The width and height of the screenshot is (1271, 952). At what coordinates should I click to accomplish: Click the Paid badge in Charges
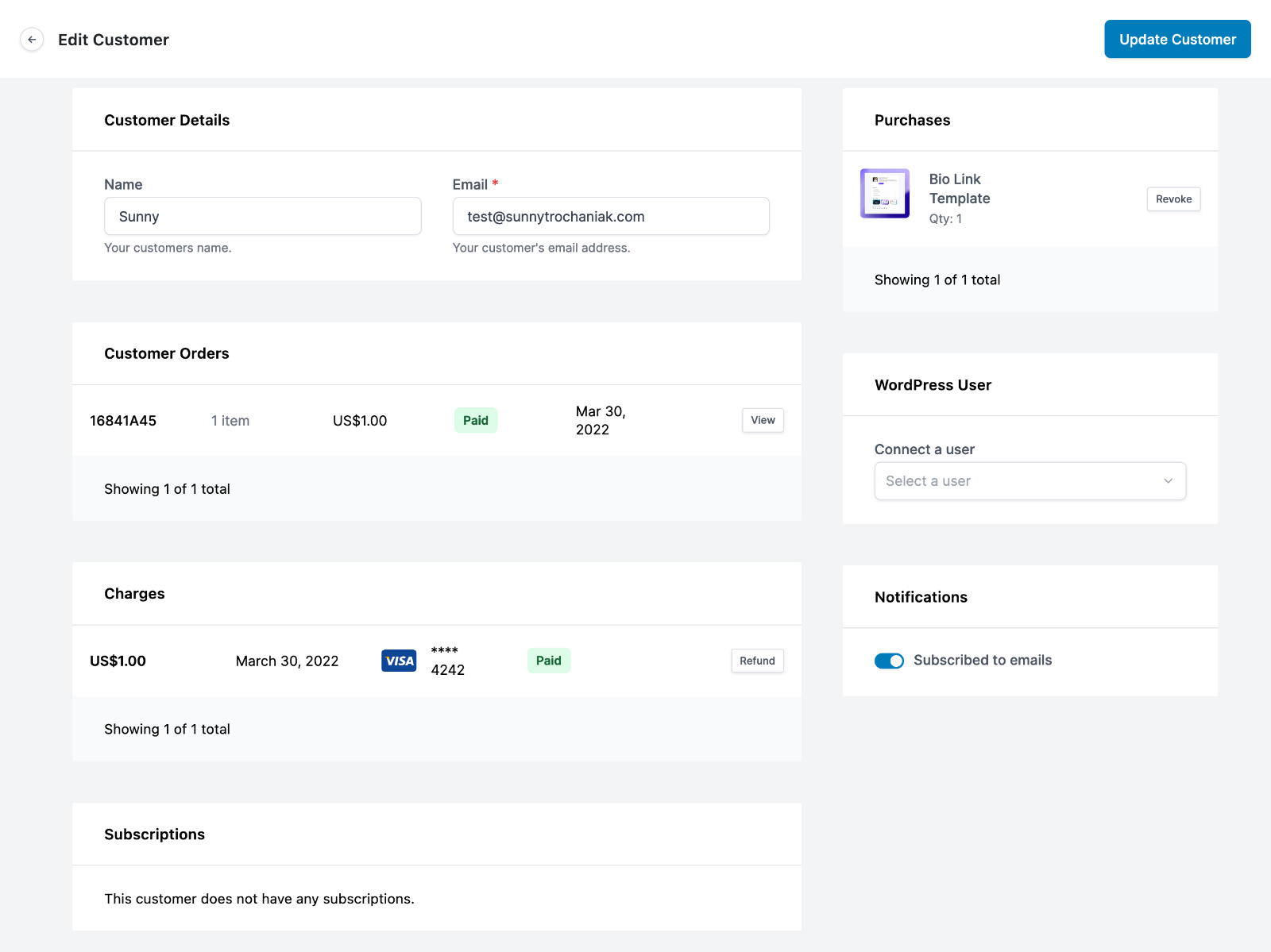click(548, 661)
